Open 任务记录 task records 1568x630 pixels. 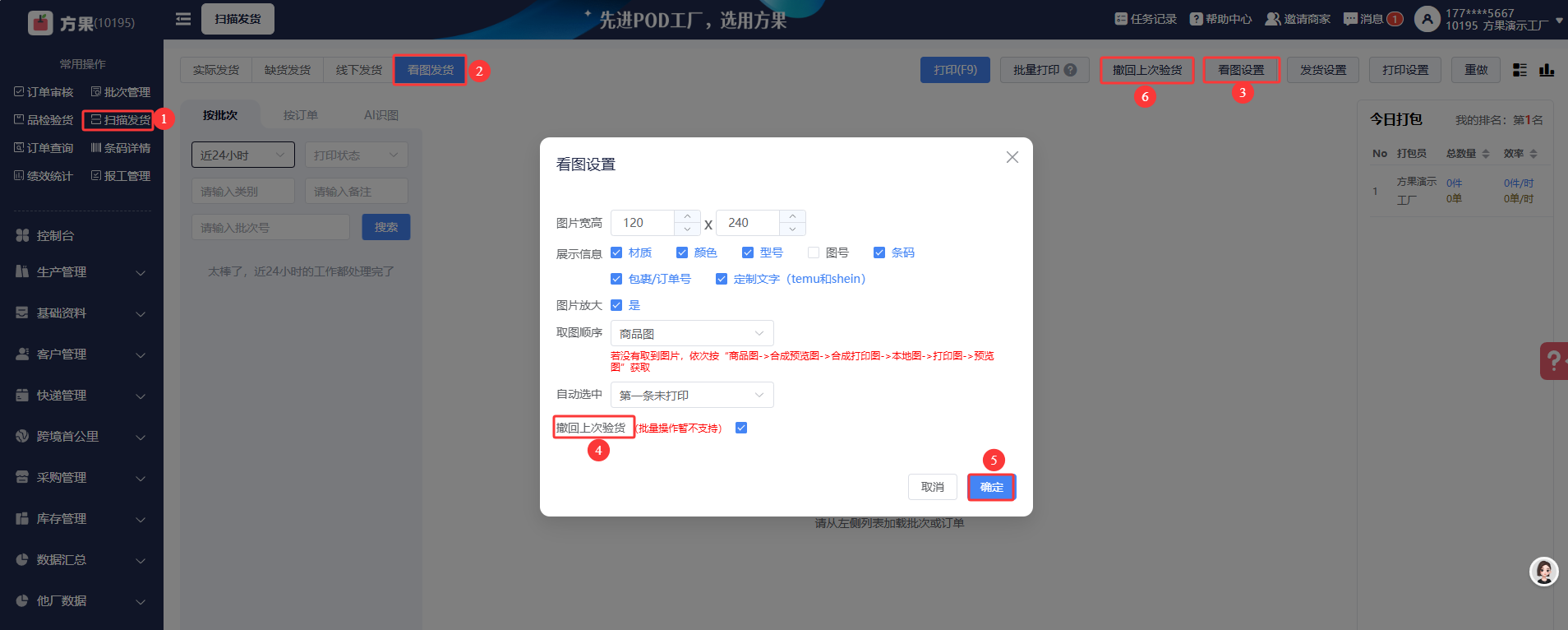1146,19
